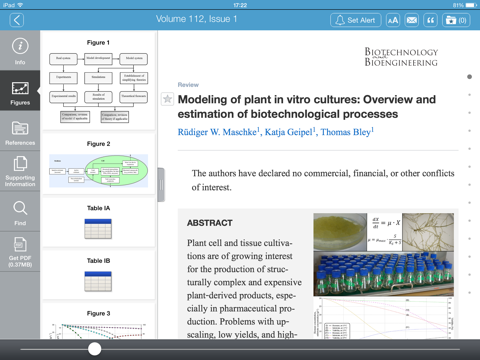Open text size AA settings
Screen dimensions: 480x360
click(x=393, y=20)
